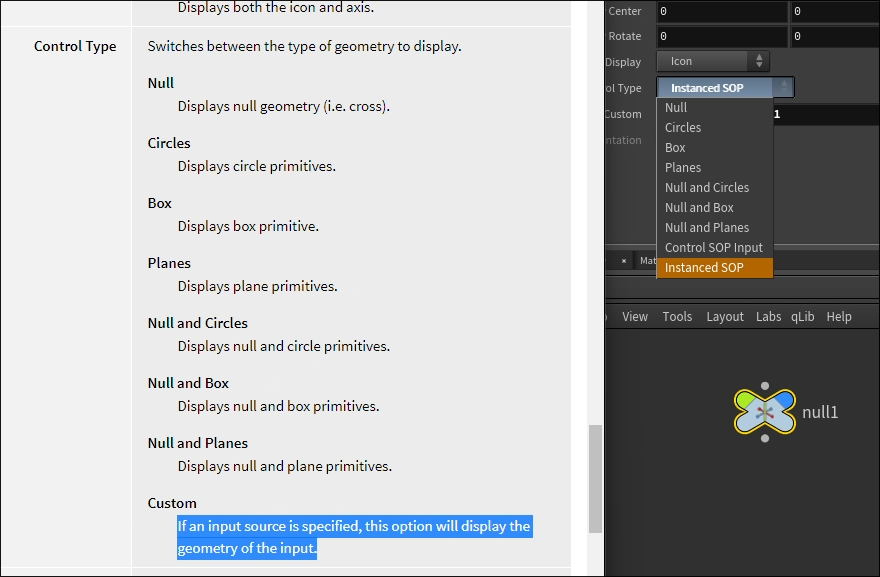
Task: Open the qLib menu
Action: pyautogui.click(x=803, y=317)
